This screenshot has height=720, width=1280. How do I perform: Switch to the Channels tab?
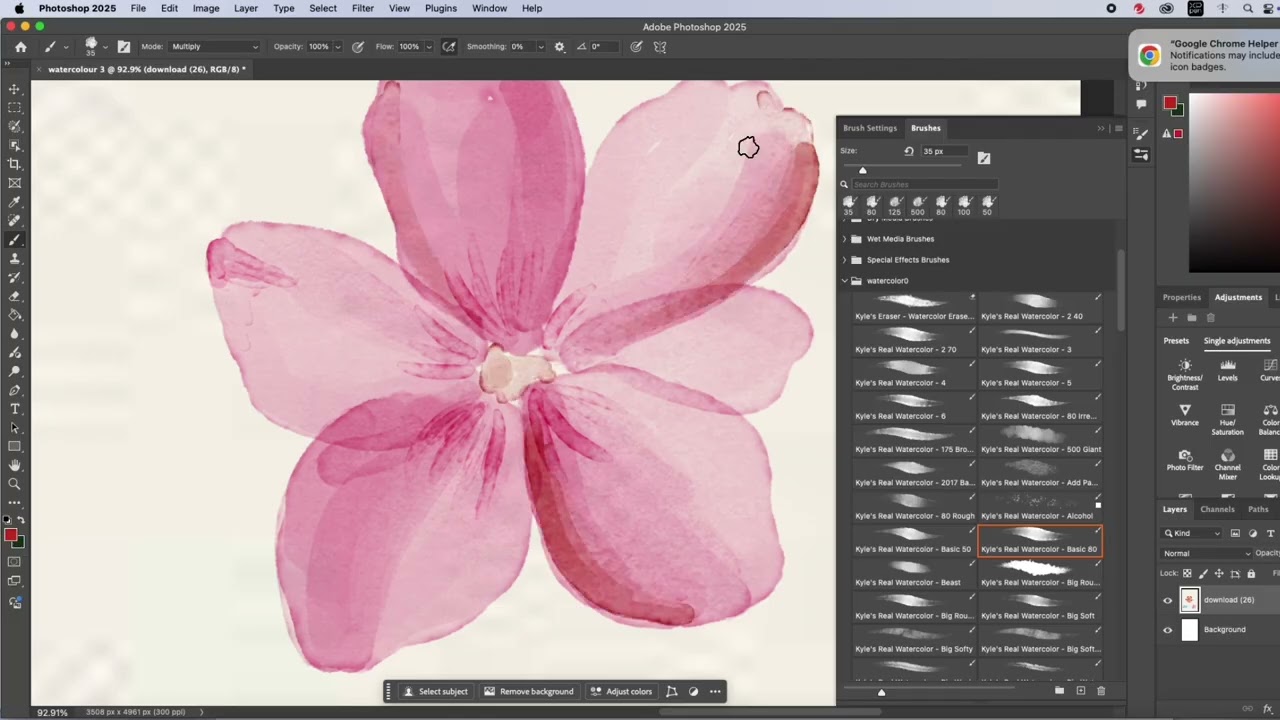(1217, 509)
